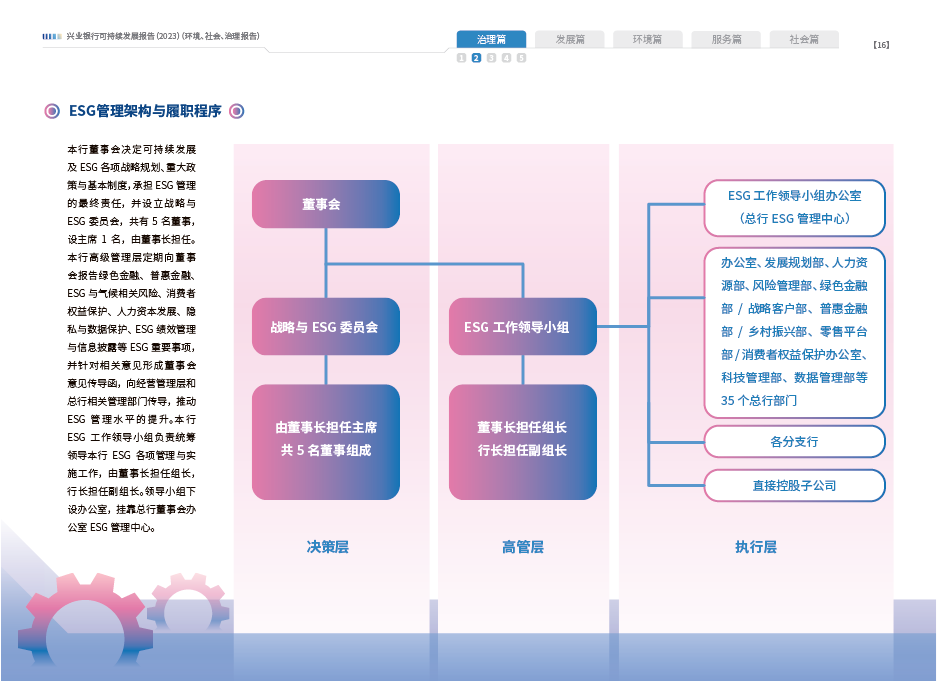Click the ESG 工作领导小组办公室 box
The width and height of the screenshot is (937, 681).
(x=794, y=207)
